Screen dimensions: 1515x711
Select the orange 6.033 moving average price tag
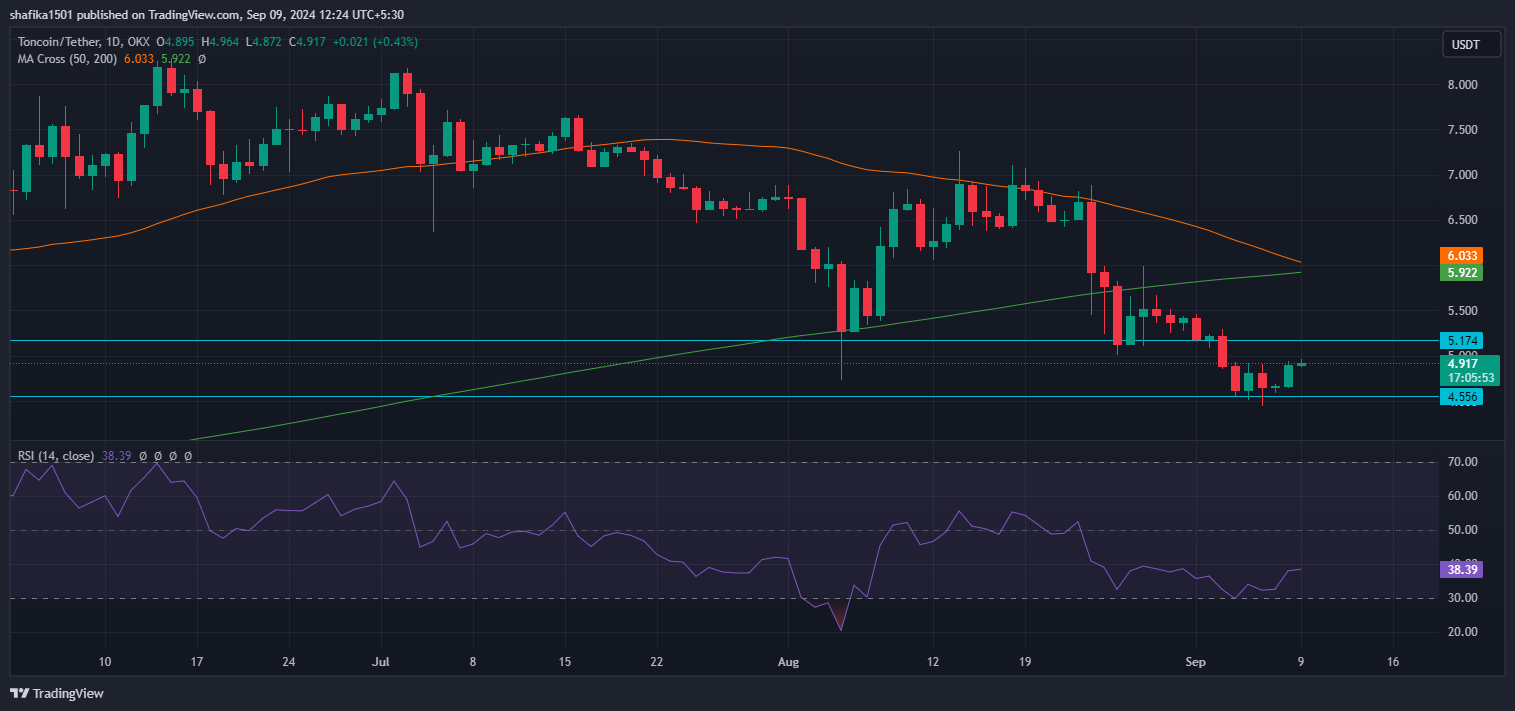tap(1461, 255)
